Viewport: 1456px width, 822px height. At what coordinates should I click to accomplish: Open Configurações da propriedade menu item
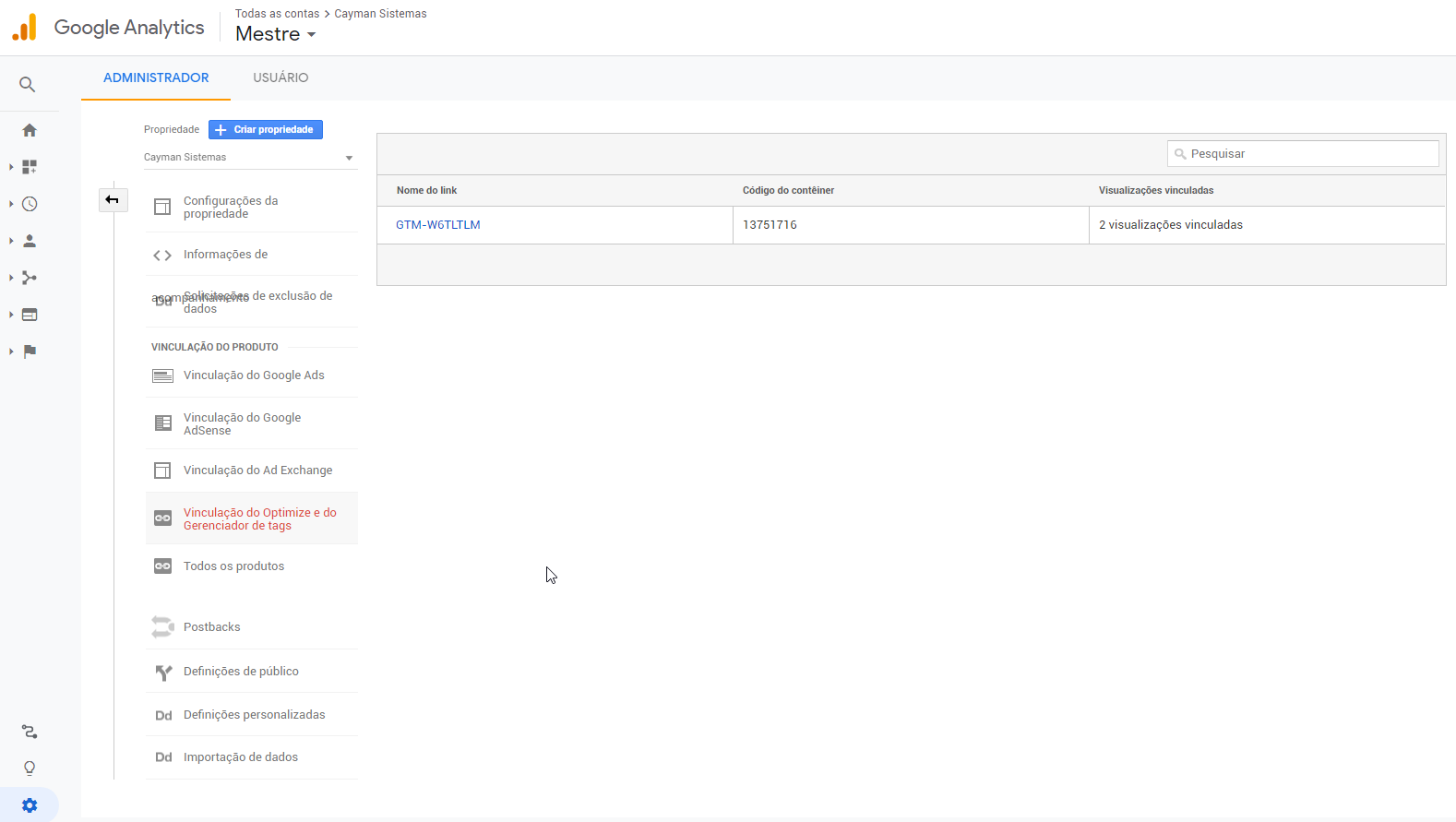point(252,207)
